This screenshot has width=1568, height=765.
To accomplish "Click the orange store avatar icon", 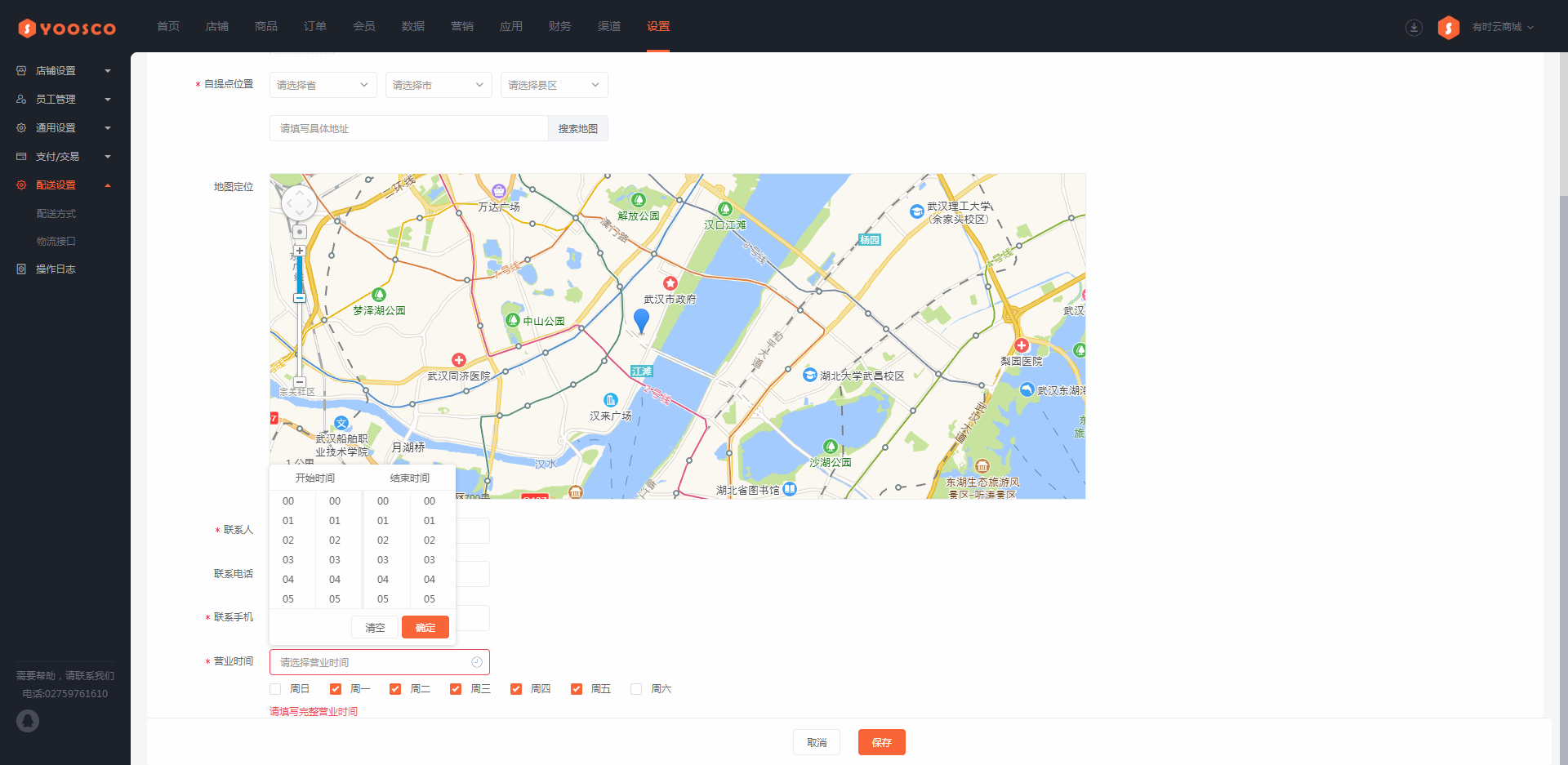I will click(1449, 27).
